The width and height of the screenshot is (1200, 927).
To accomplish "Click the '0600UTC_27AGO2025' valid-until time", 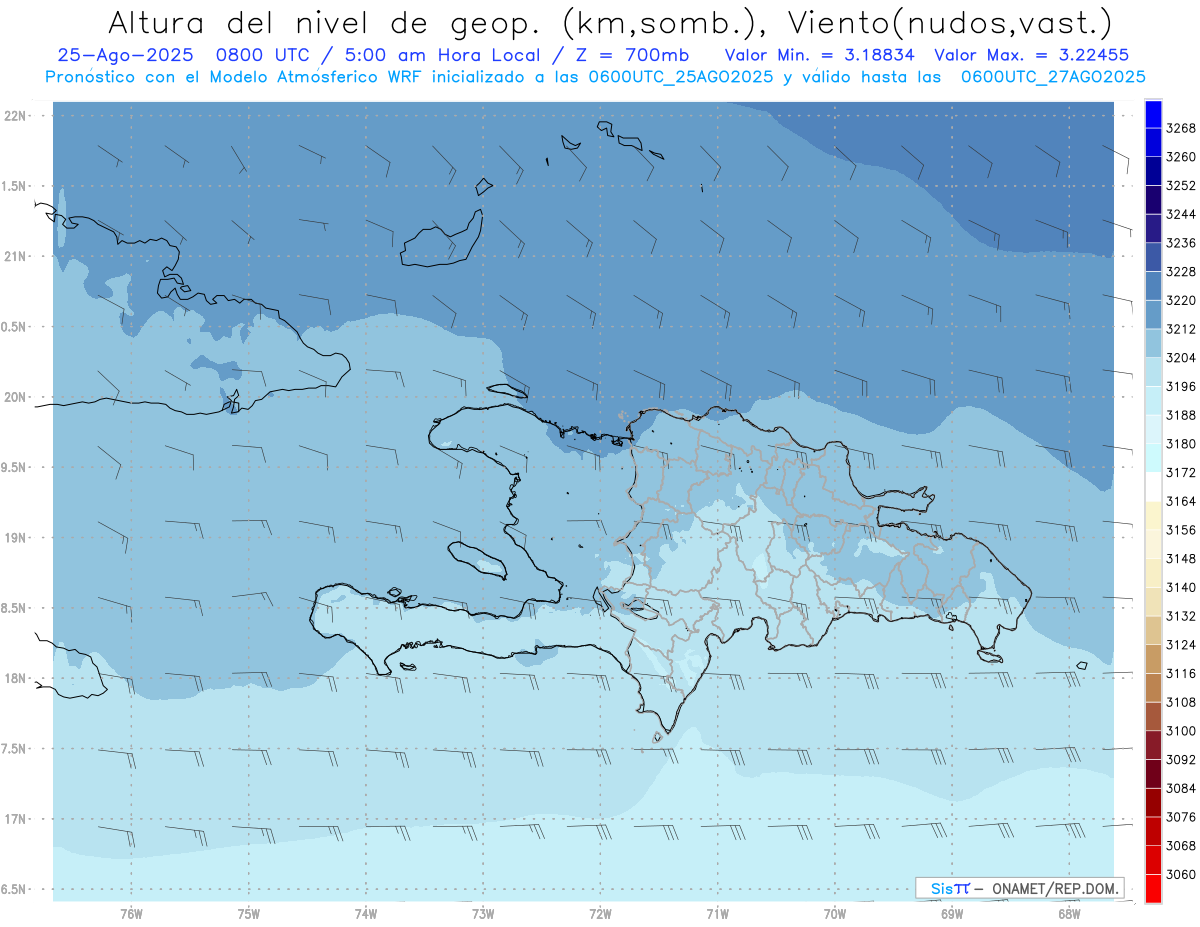I will pos(1053,77).
